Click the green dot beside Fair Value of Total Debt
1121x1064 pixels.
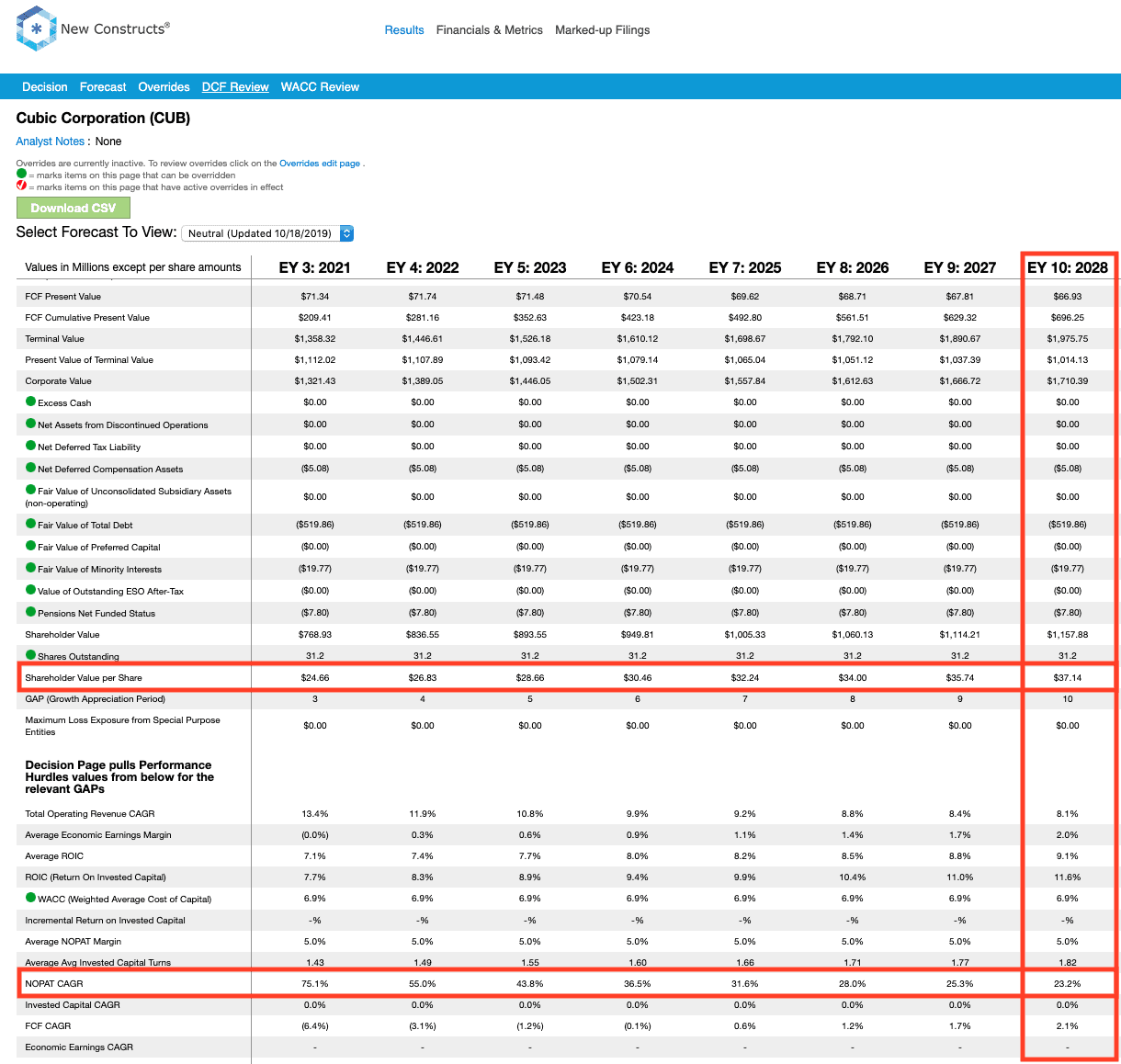pos(31,524)
